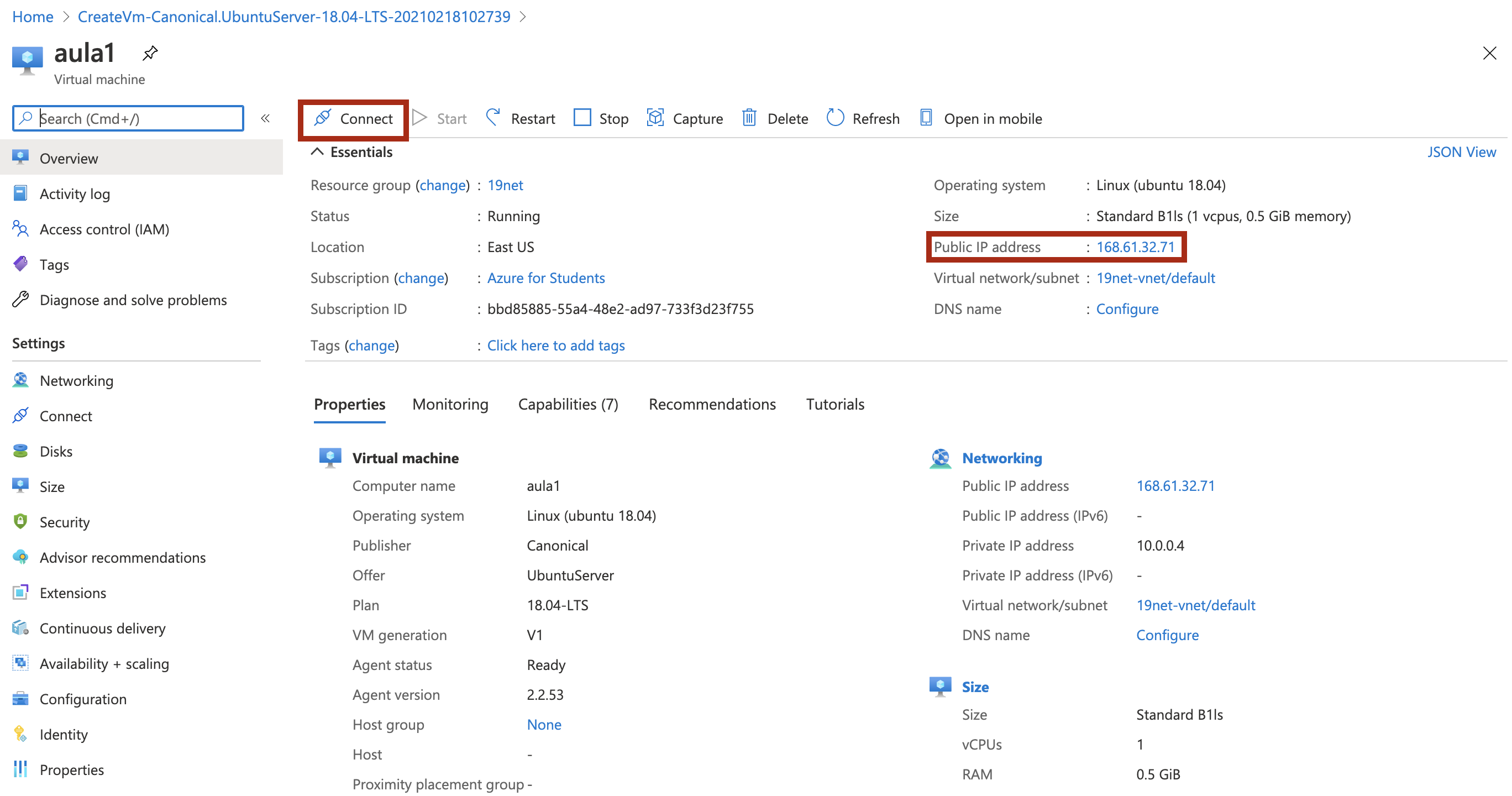
Task: Click the Delete trash icon
Action: pos(749,118)
